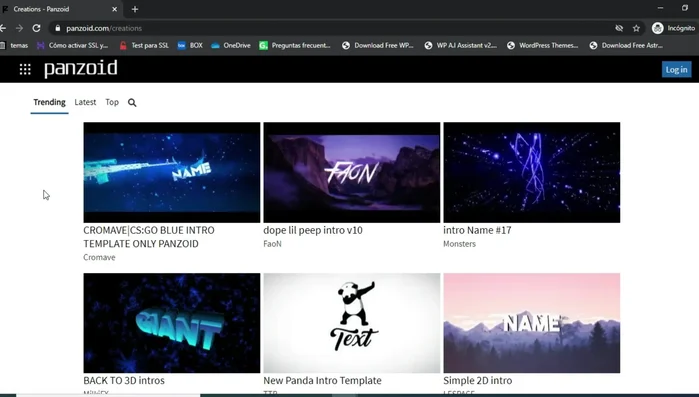Open the temas bookmark folder
The image size is (699, 397).
pos(14,45)
